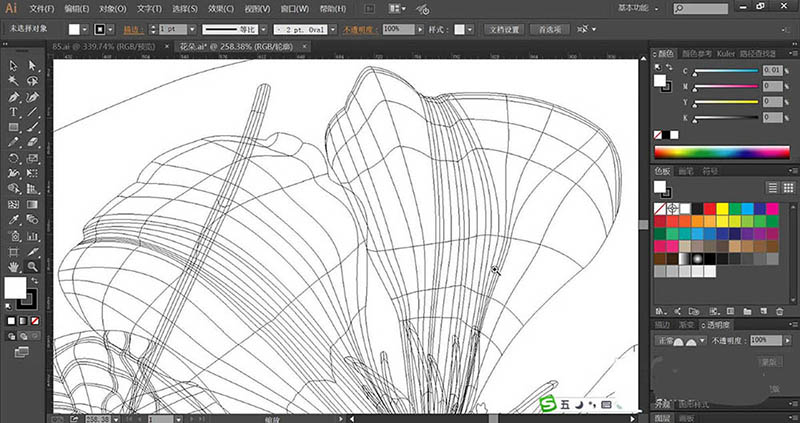Viewport: 800px width, 423px height.
Task: Select the Hand tool
Action: 13,266
